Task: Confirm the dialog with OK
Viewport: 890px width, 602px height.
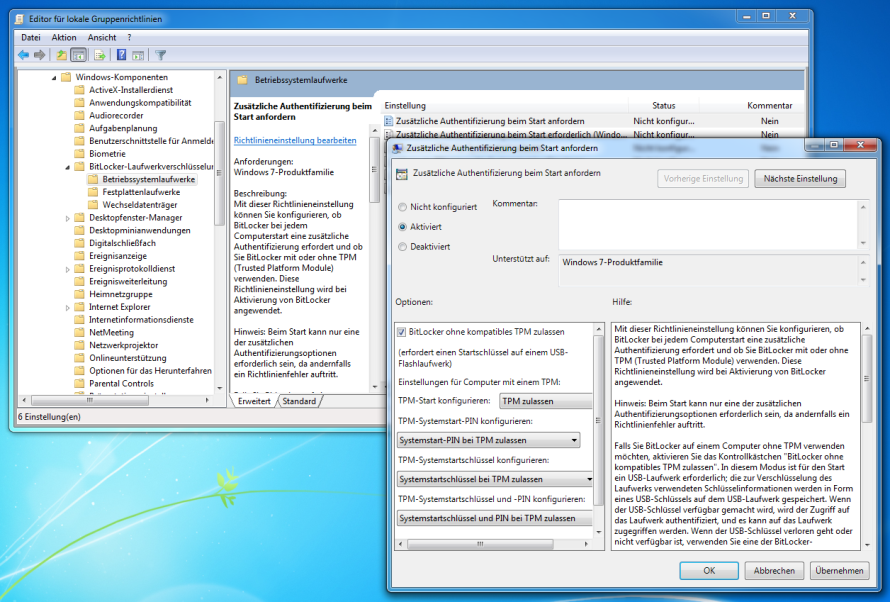Action: pyautogui.click(x=709, y=571)
